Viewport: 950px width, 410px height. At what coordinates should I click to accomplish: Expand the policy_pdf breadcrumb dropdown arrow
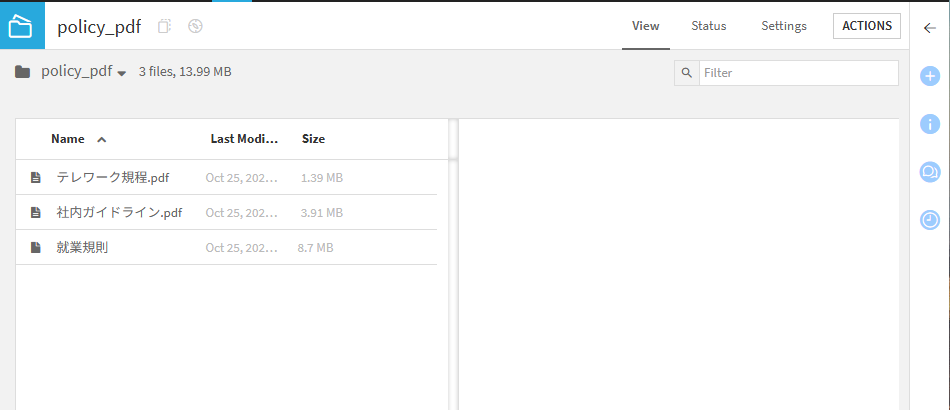pyautogui.click(x=122, y=73)
